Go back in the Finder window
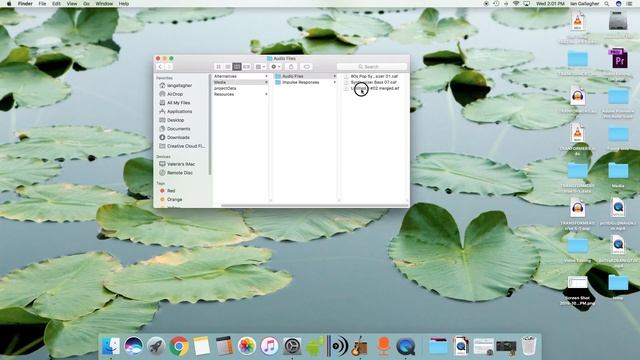The image size is (640, 360). click(160, 67)
